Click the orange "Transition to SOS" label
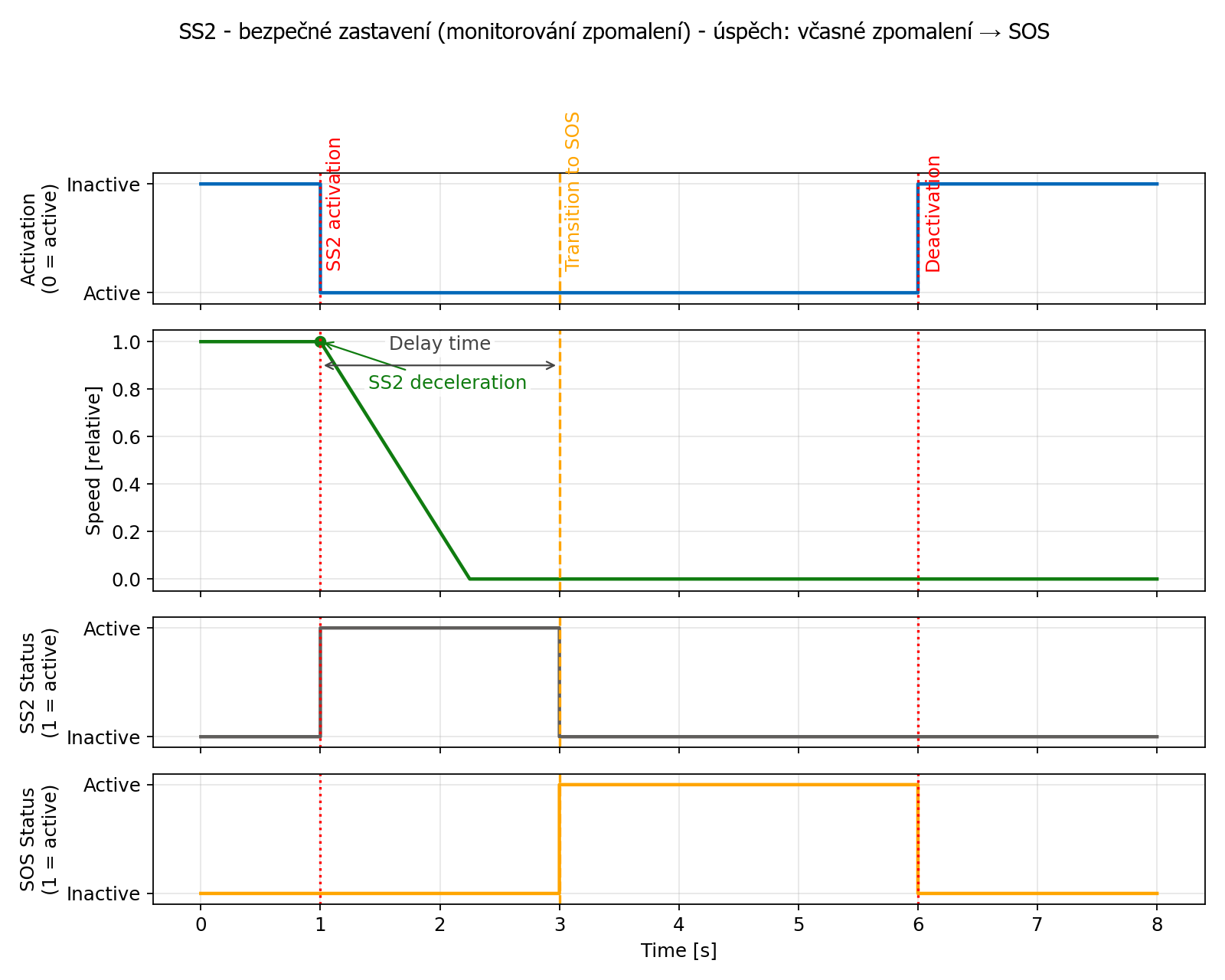This screenshot has height=980, width=1225. tap(572, 191)
